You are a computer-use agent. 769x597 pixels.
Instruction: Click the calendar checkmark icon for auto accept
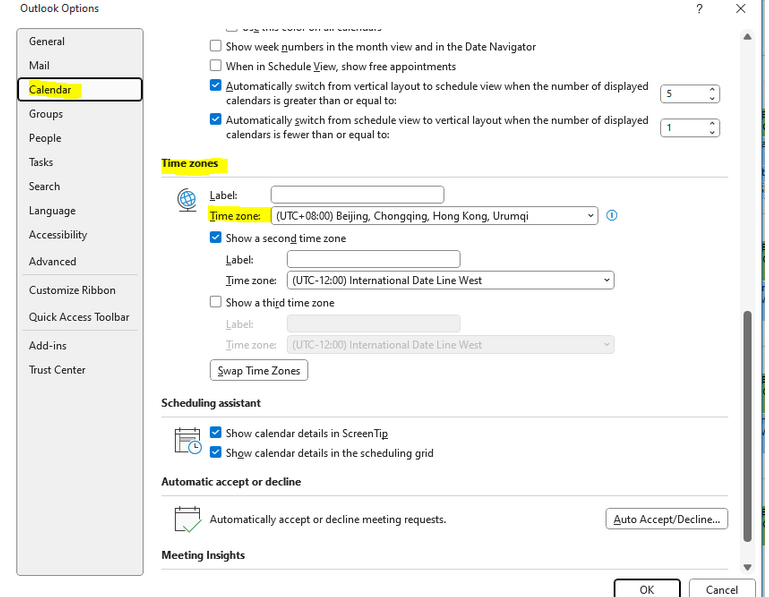(x=187, y=519)
